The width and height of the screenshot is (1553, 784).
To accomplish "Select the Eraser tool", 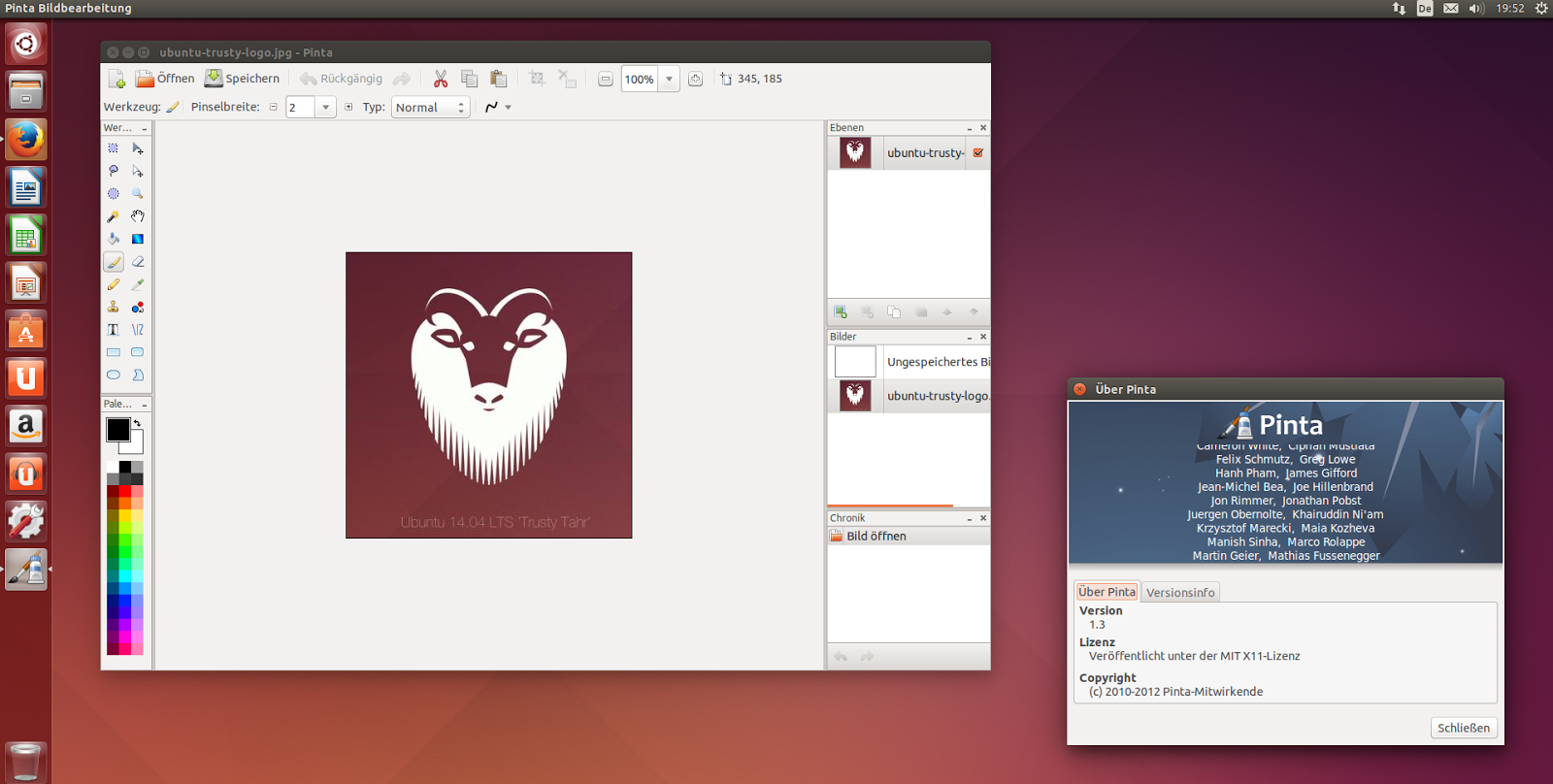I will point(138,262).
